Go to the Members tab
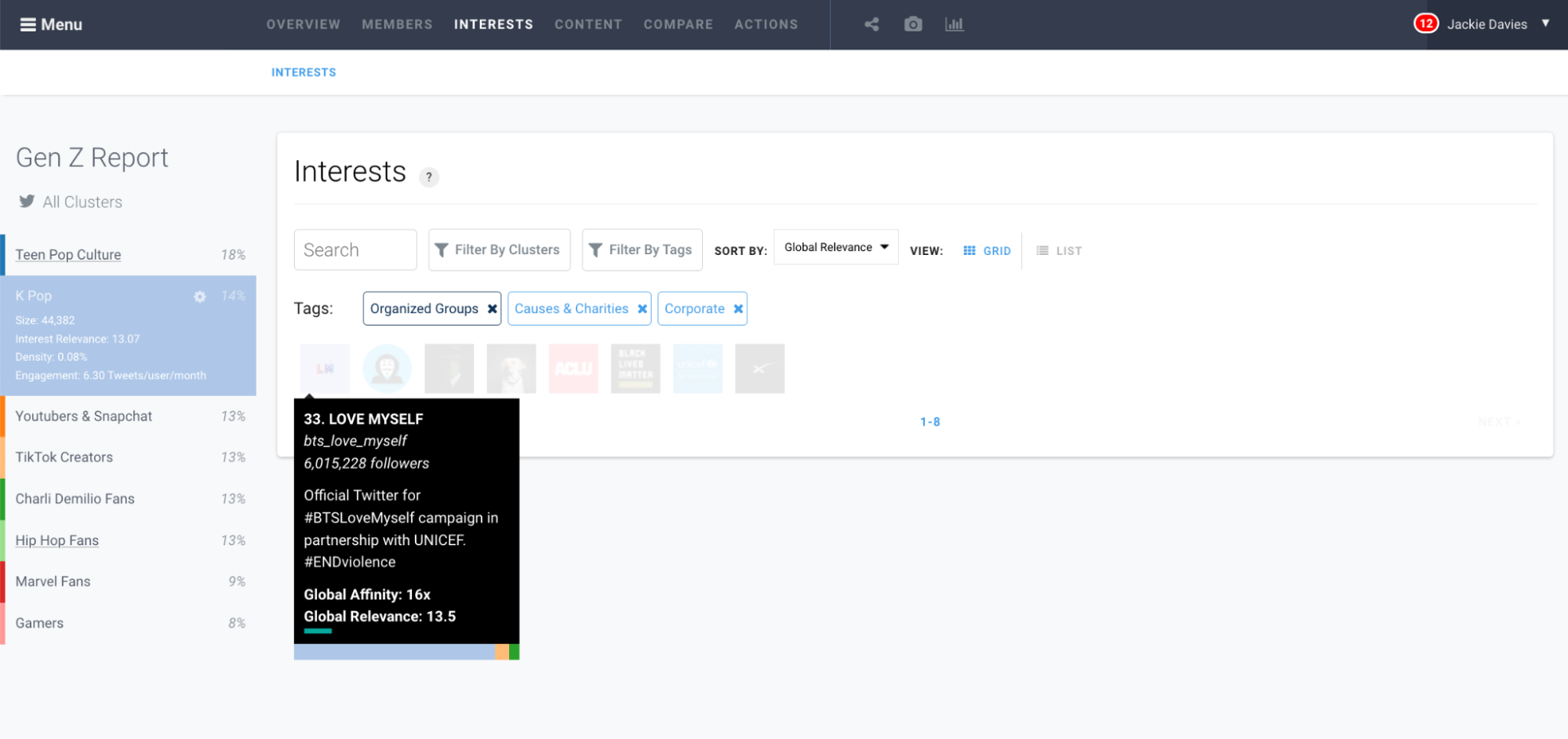 tap(397, 24)
